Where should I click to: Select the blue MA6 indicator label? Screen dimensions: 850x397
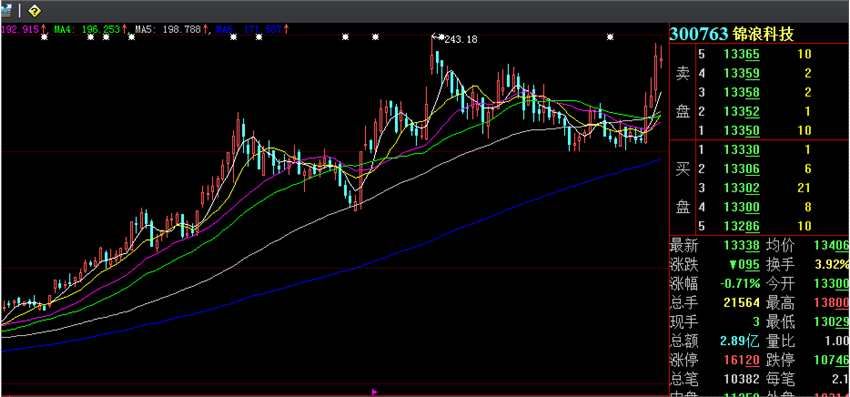tap(248, 29)
